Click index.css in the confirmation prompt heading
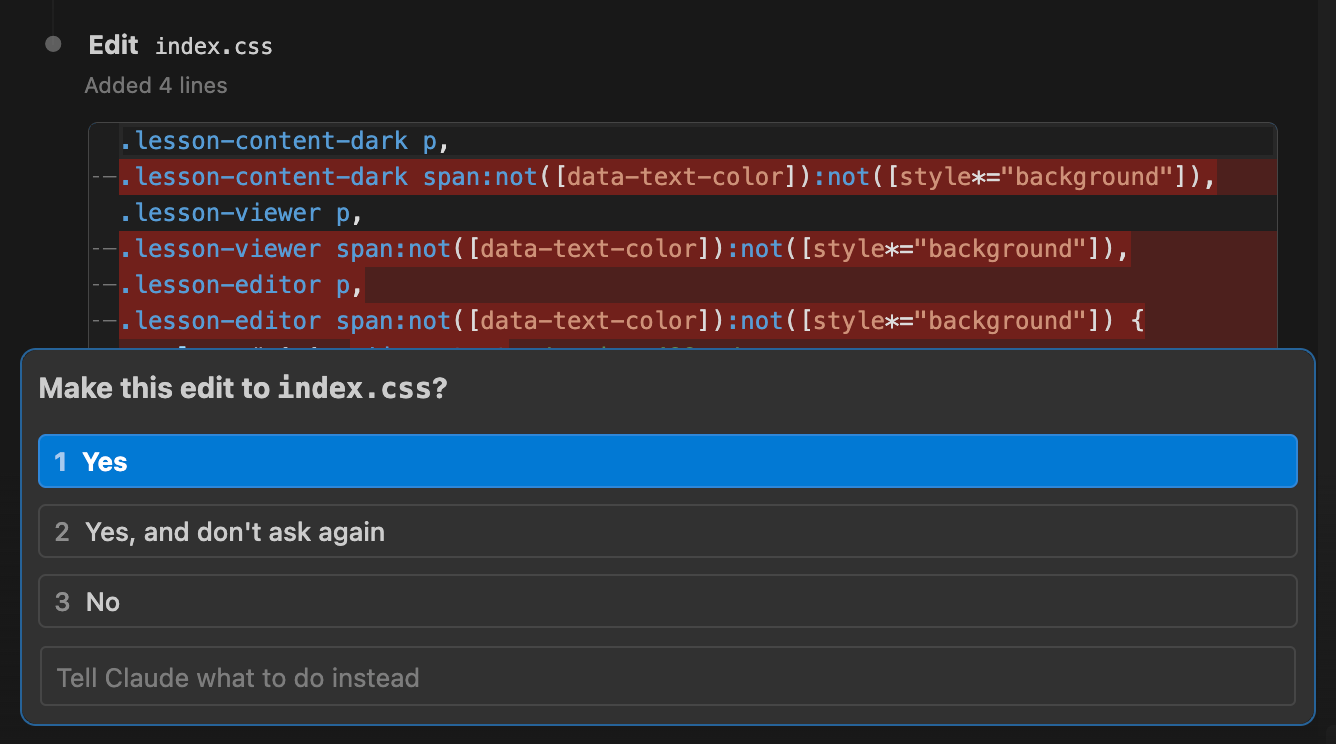Viewport: 1336px width, 744px height. point(354,388)
